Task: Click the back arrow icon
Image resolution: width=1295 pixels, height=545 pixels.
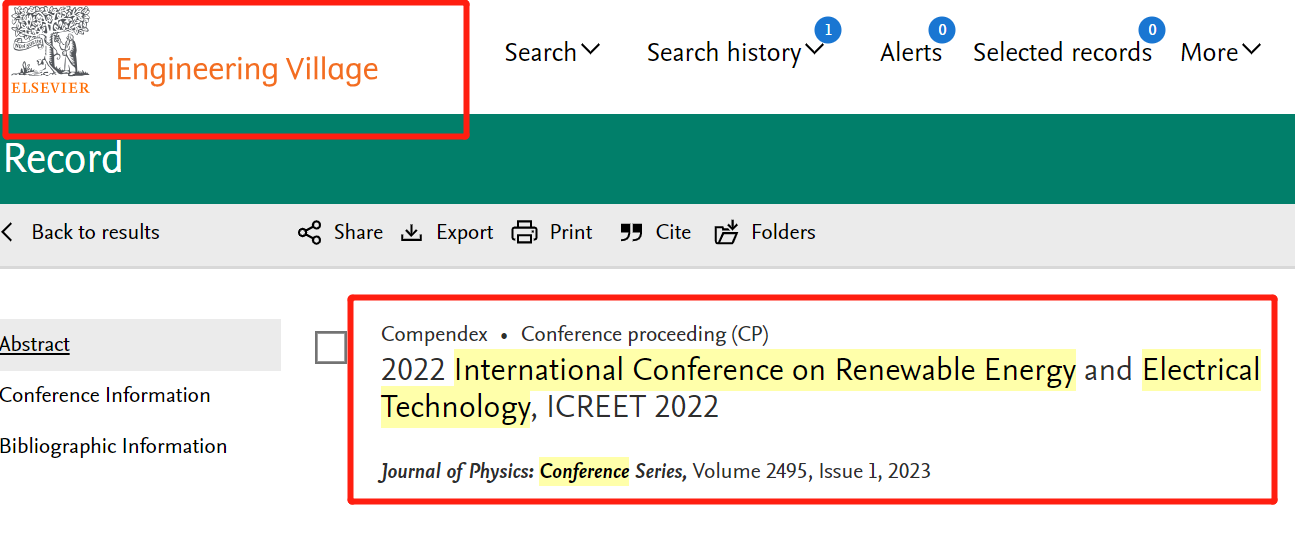Action: coord(8,232)
